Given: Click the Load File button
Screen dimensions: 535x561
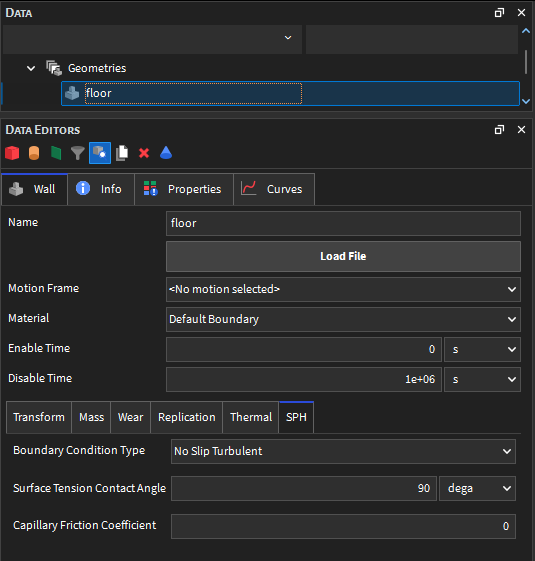Looking at the screenshot, I should 343,256.
